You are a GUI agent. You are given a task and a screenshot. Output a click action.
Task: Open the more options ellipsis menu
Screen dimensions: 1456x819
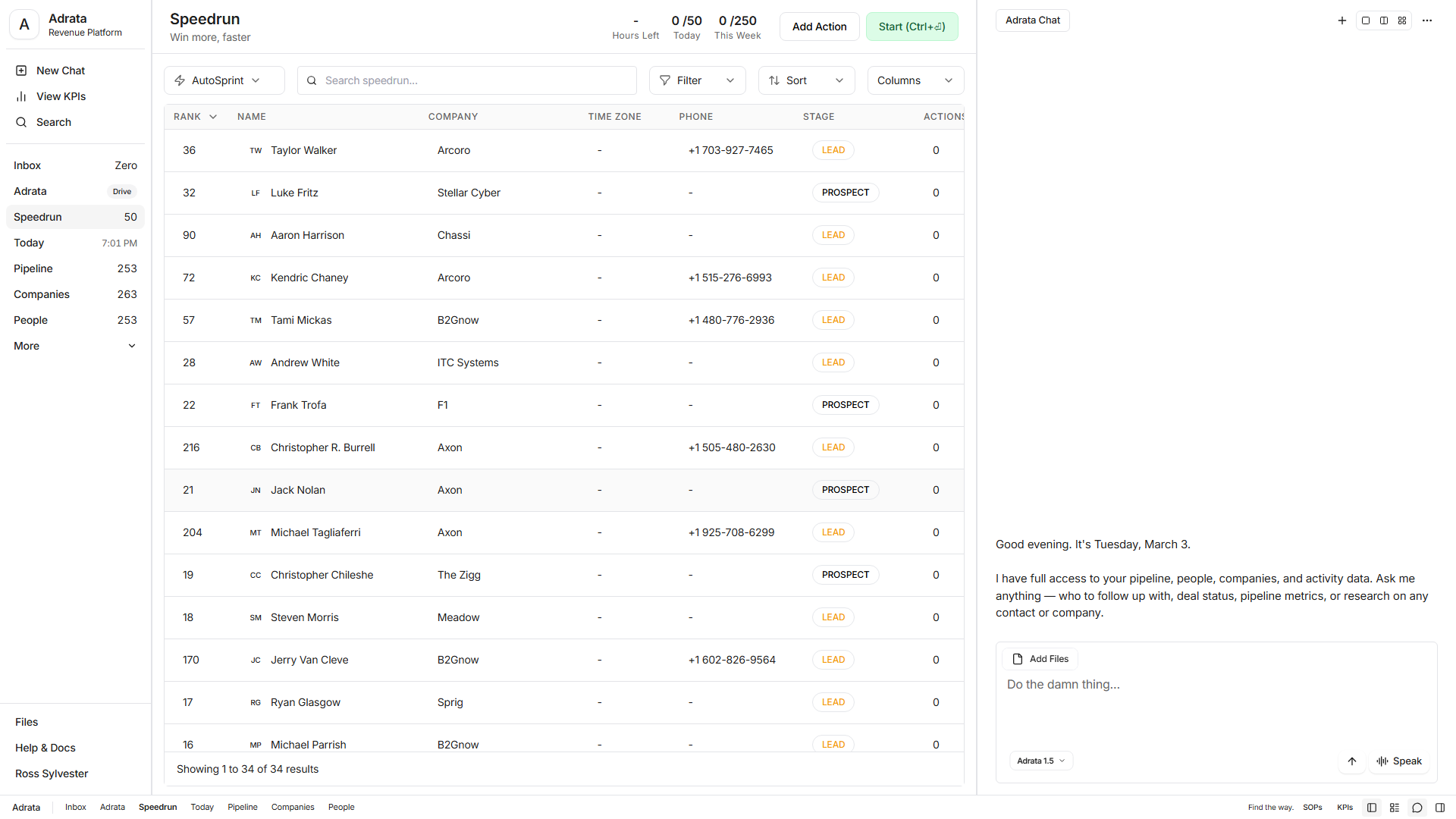[x=1427, y=20]
